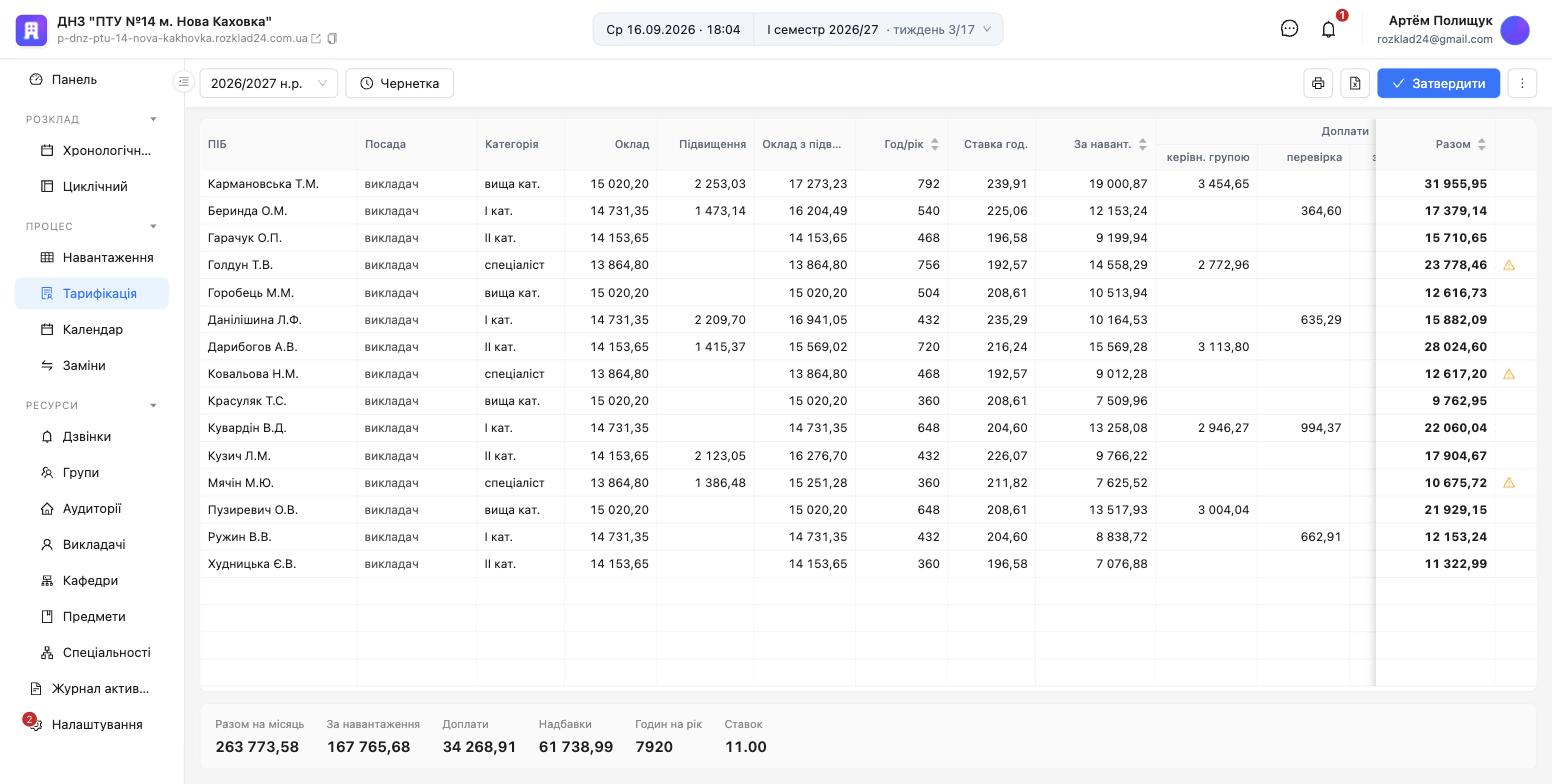Go to Панель in sidebar
Screen dimensions: 1552x784
pos(92,79)
